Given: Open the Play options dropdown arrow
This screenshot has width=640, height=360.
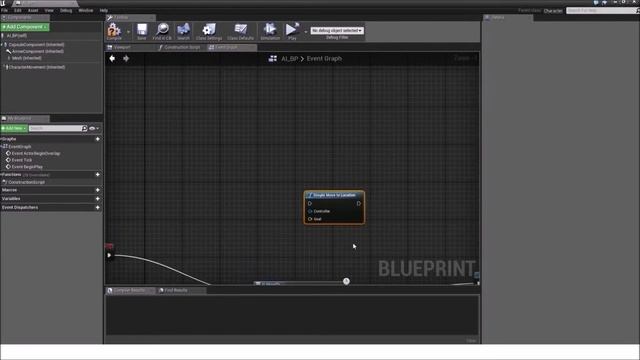Looking at the screenshot, I should pyautogui.click(x=306, y=31).
